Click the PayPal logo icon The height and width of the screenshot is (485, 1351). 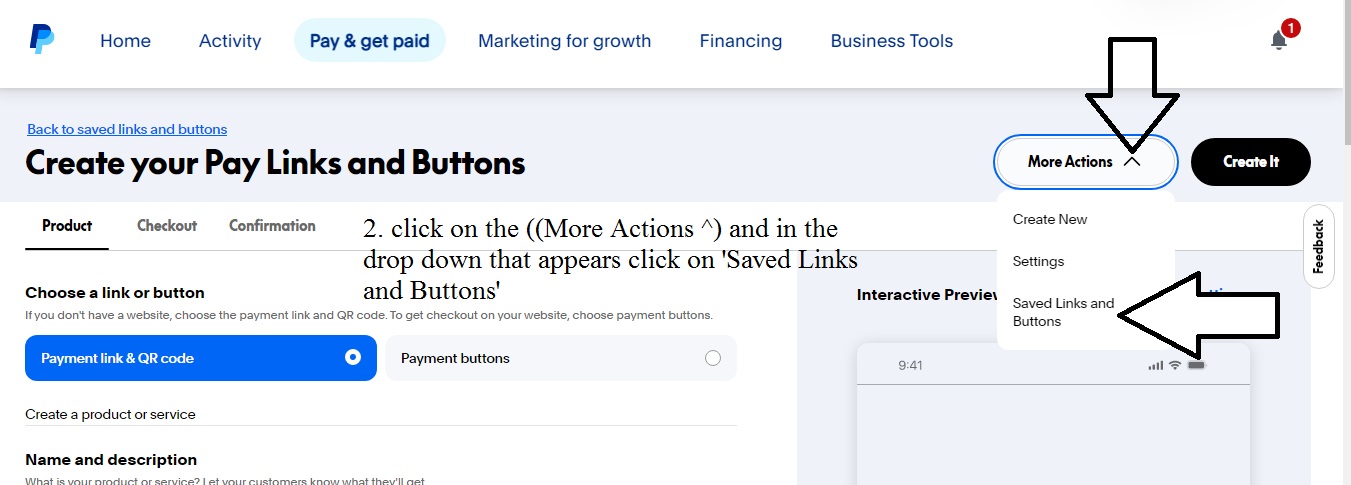tap(41, 40)
